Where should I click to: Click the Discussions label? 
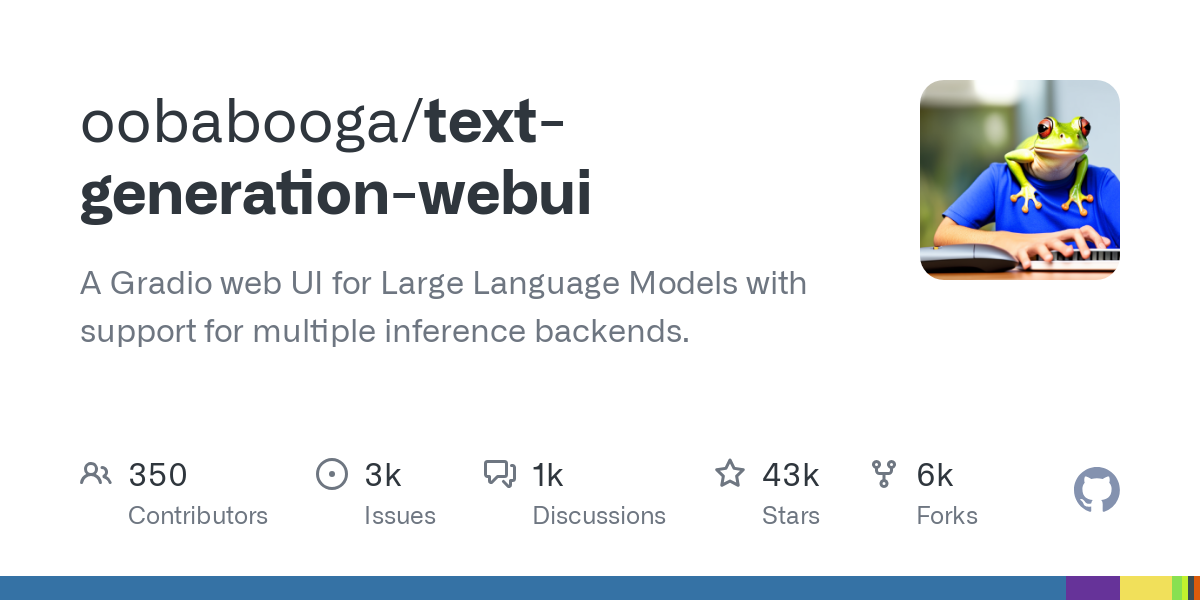(599, 516)
